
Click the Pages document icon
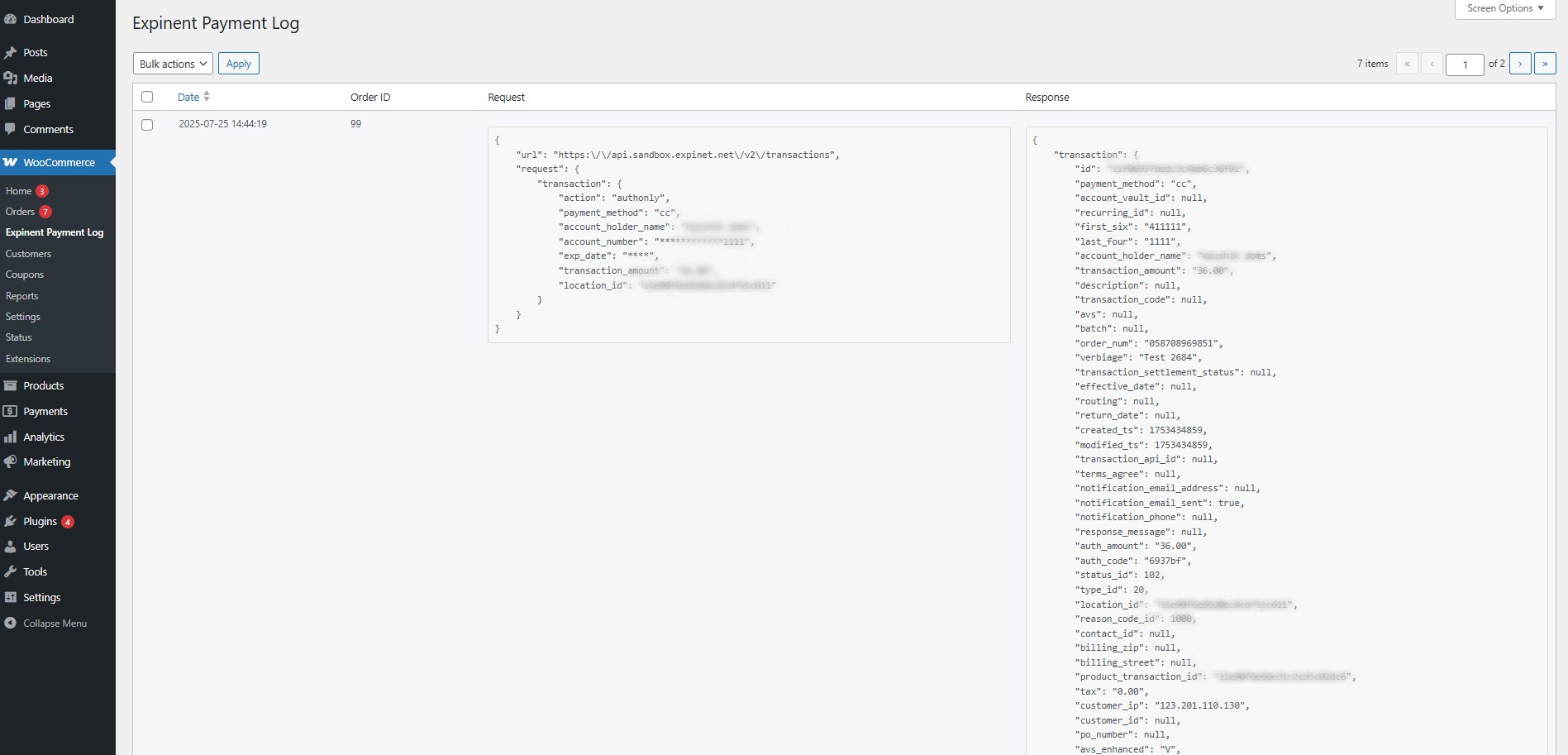click(12, 103)
